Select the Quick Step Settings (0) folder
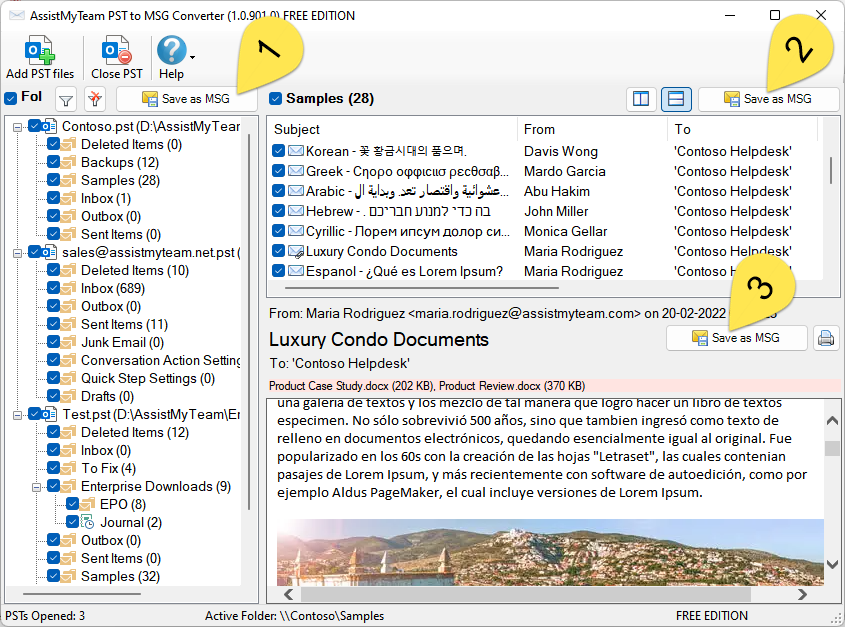The image size is (845, 627). coord(148,378)
